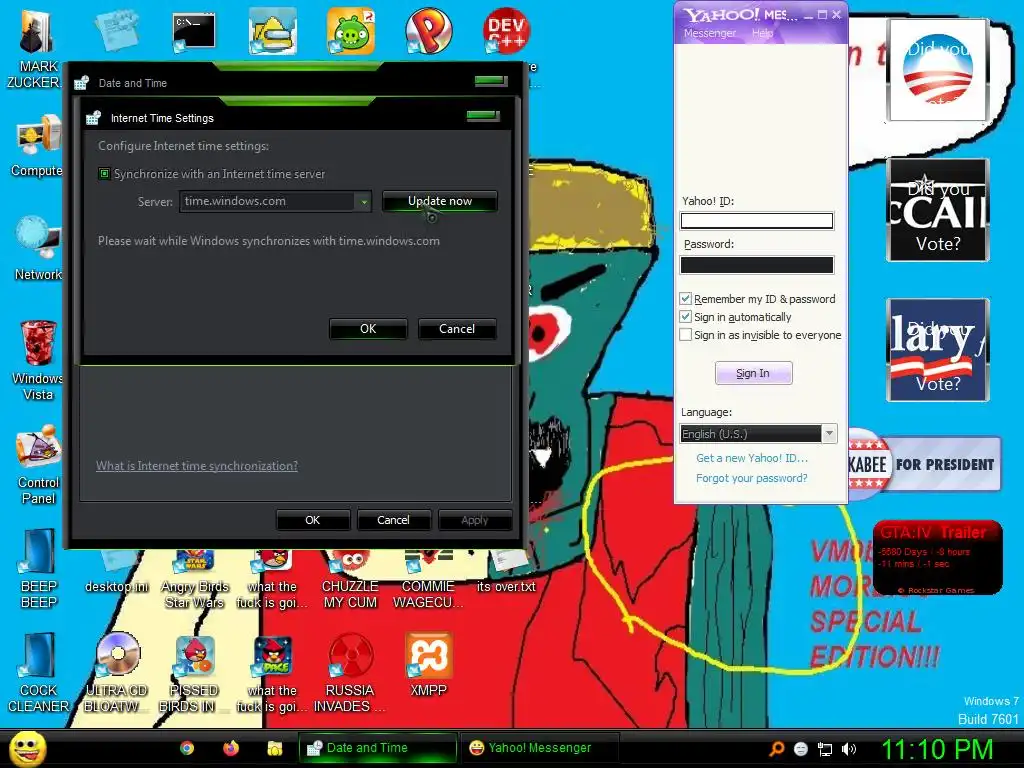The width and height of the screenshot is (1024, 768).
Task: Open the Language dropdown in Yahoo Messenger
Action: (x=829, y=434)
